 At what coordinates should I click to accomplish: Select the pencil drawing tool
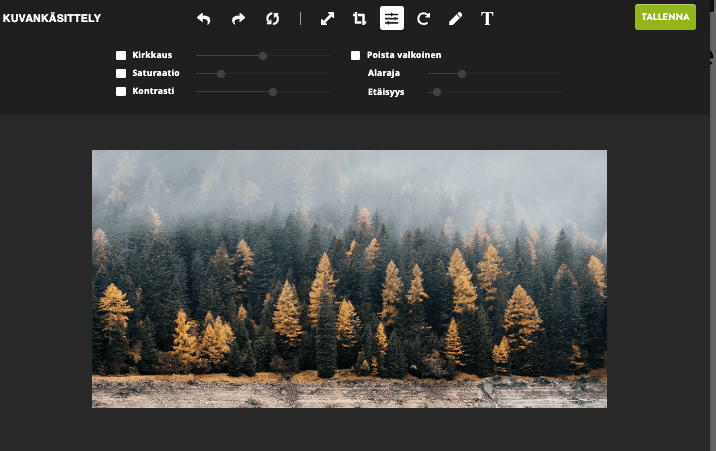pyautogui.click(x=455, y=18)
